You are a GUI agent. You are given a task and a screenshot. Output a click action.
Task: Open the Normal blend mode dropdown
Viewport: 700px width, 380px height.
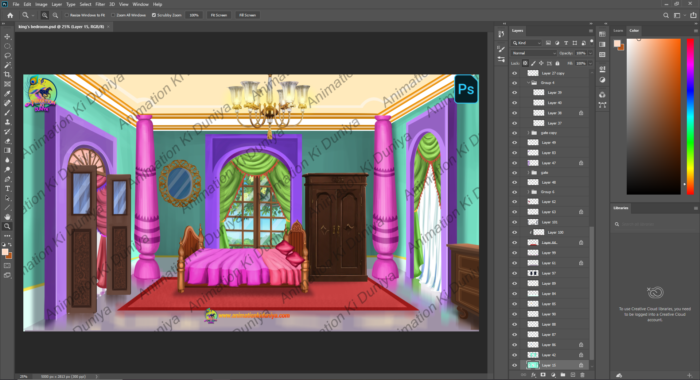click(x=533, y=53)
